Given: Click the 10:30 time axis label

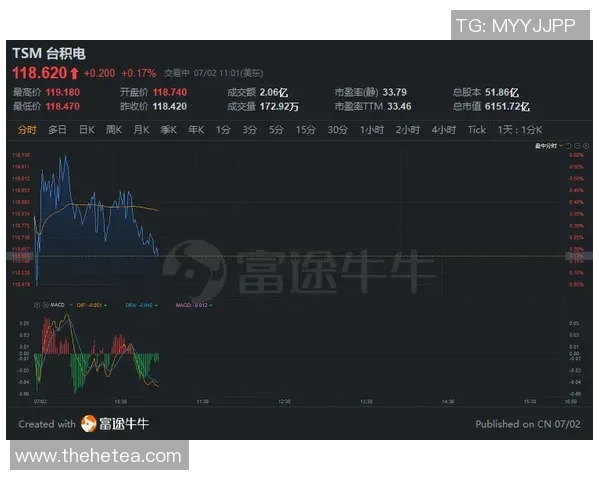Looking at the screenshot, I should 121,402.
